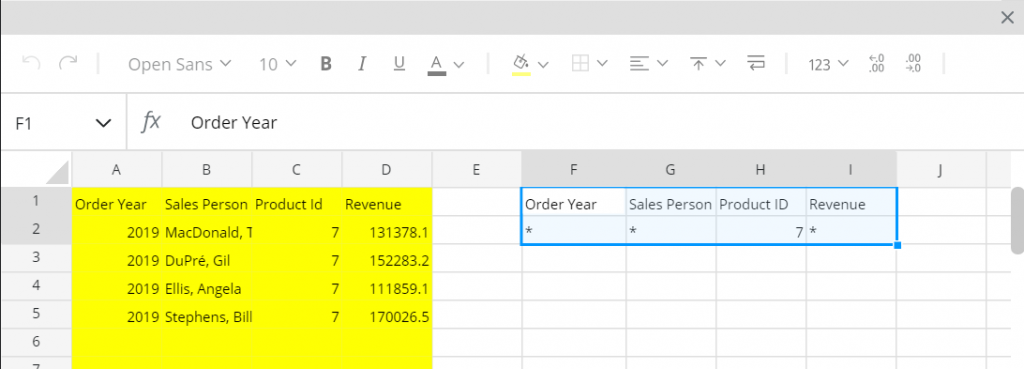Click the fill color bucket icon

click(521, 65)
